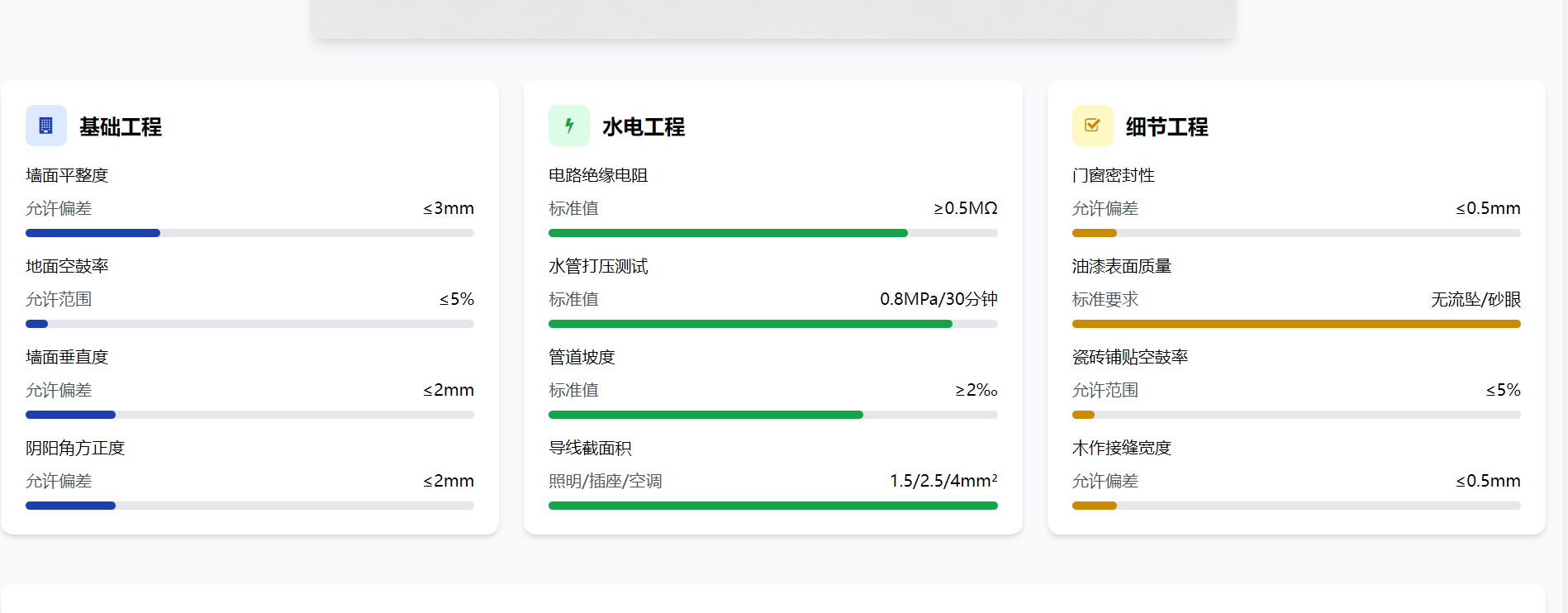Viewport: 1568px width, 613px height.
Task: Click the yellow checkmark icon beside 细节工程
Action: [1092, 126]
